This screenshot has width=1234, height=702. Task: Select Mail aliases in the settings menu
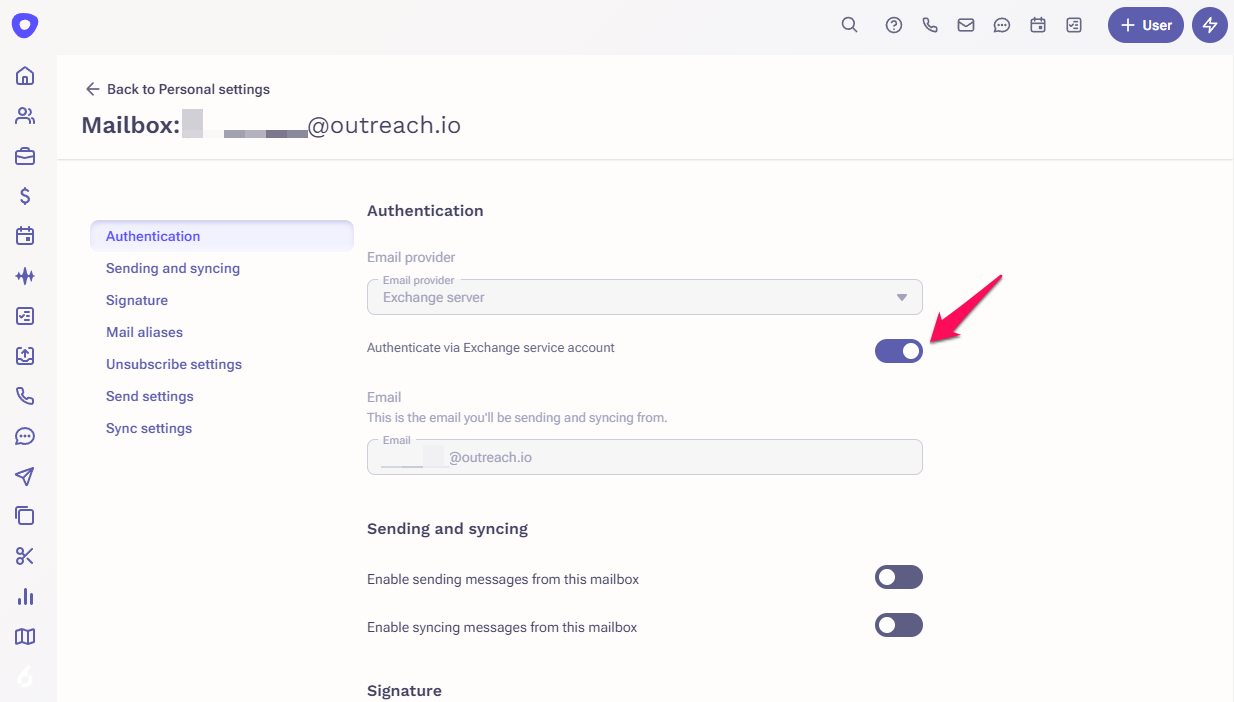tap(144, 332)
